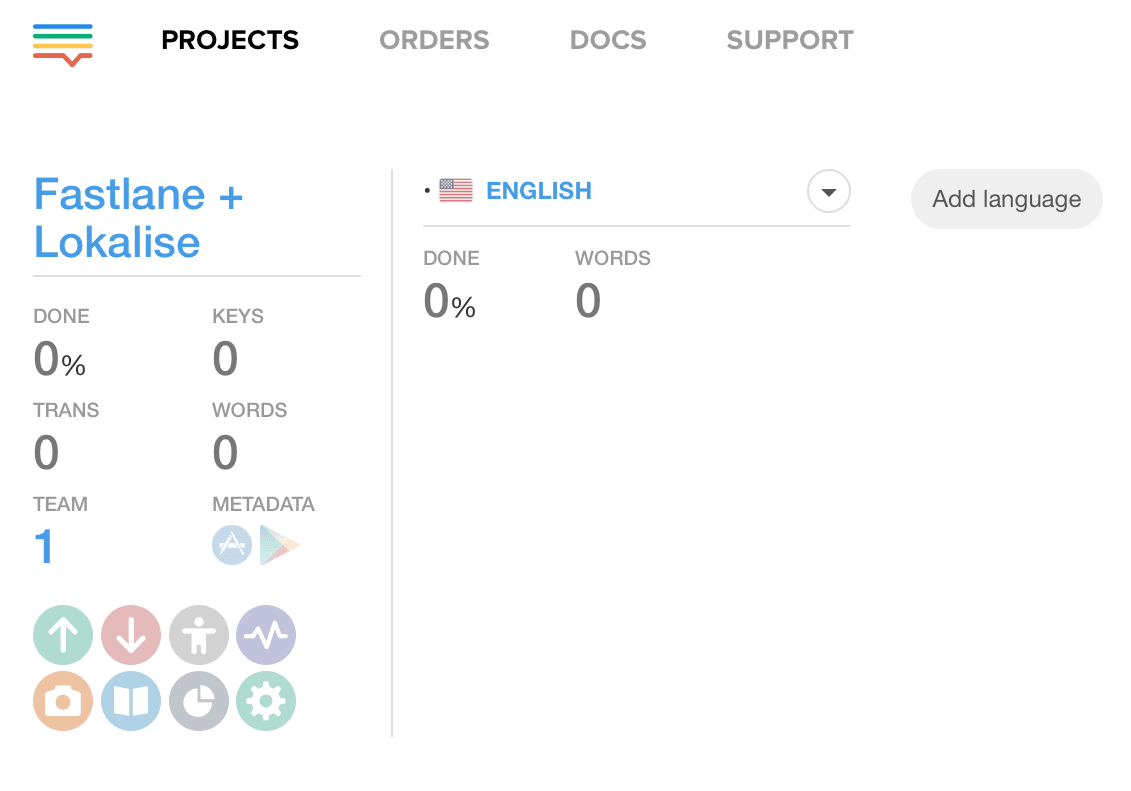Open the grey pie chart statistics icon
This screenshot has width=1131, height=791.
199,701
